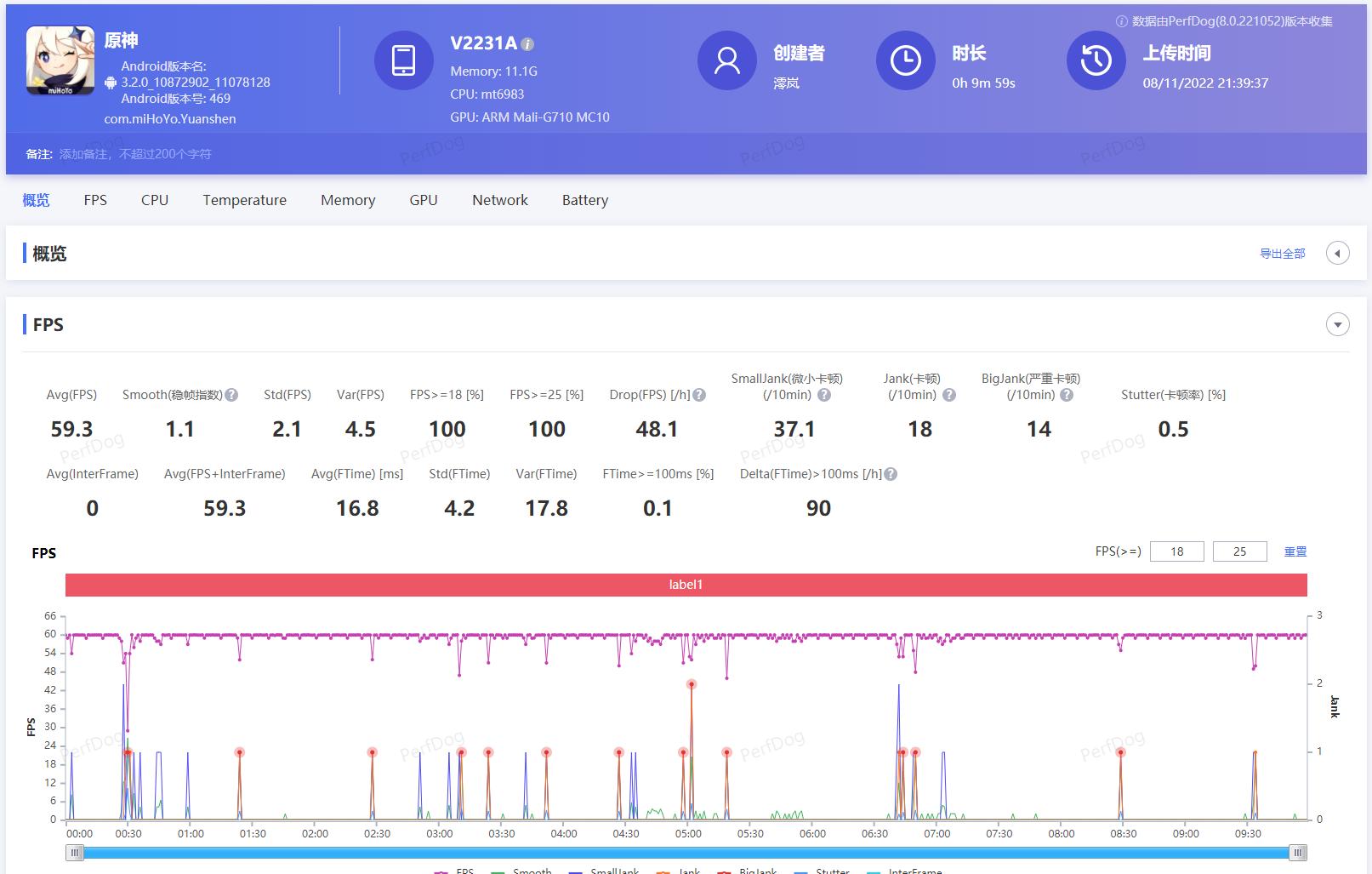Collapse the 概览 overview section

[x=1337, y=253]
